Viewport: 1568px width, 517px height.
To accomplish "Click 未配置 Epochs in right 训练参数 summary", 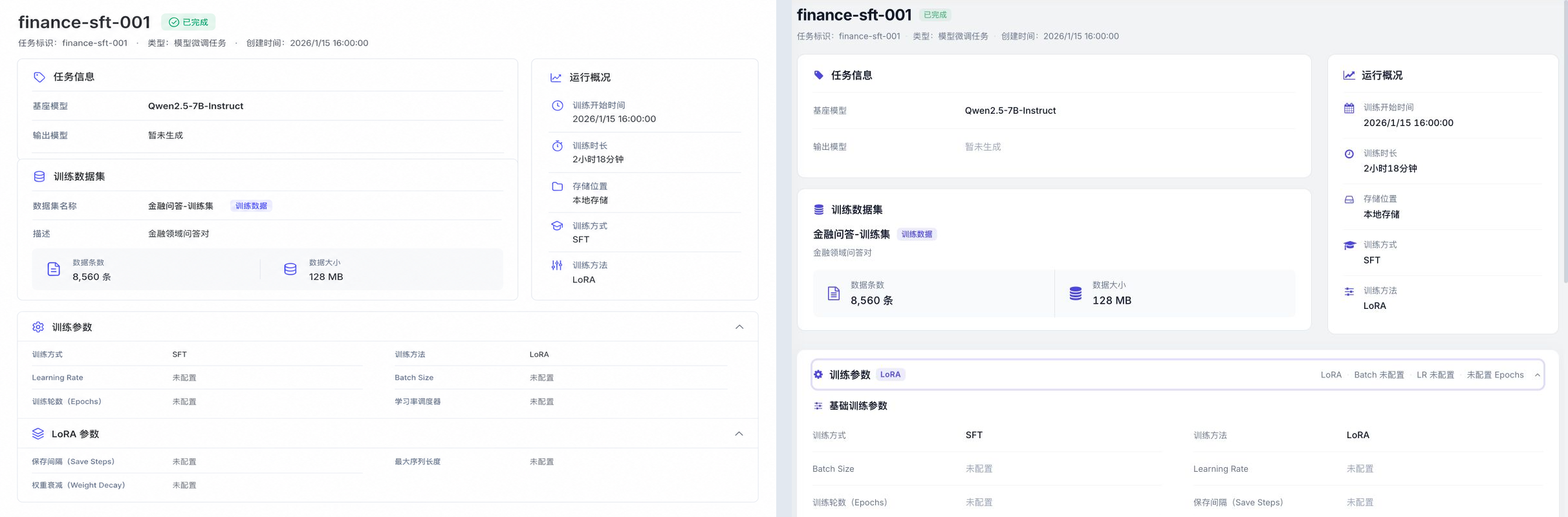I will [x=1495, y=375].
